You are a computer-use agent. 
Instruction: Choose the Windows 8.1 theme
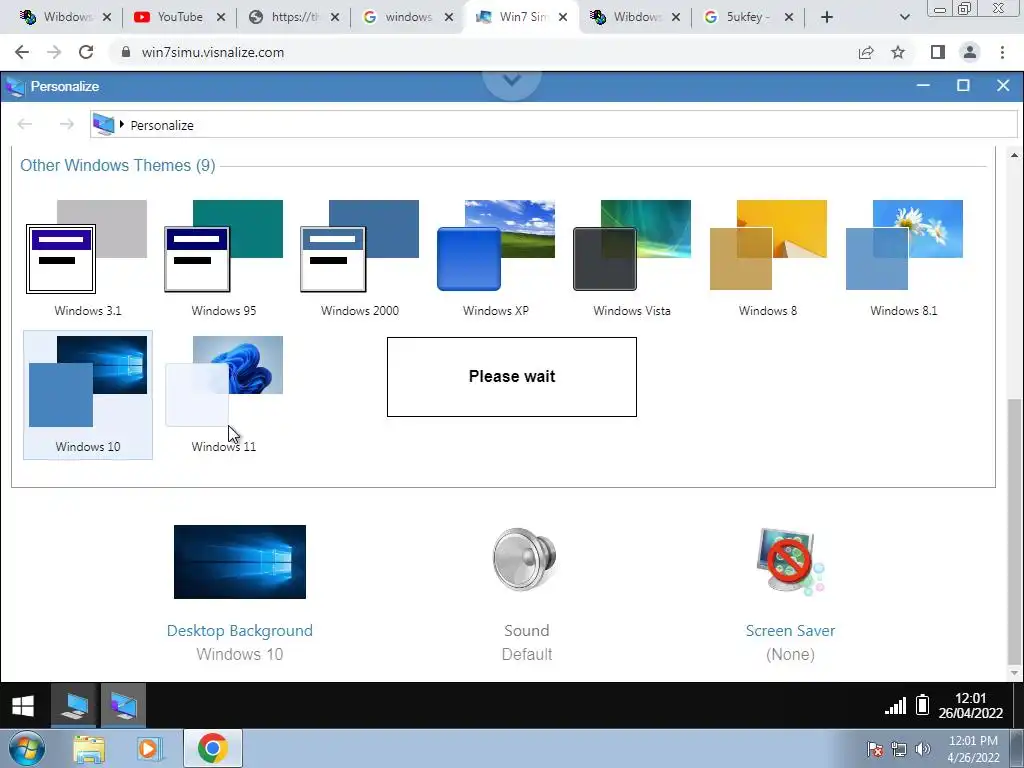(904, 259)
